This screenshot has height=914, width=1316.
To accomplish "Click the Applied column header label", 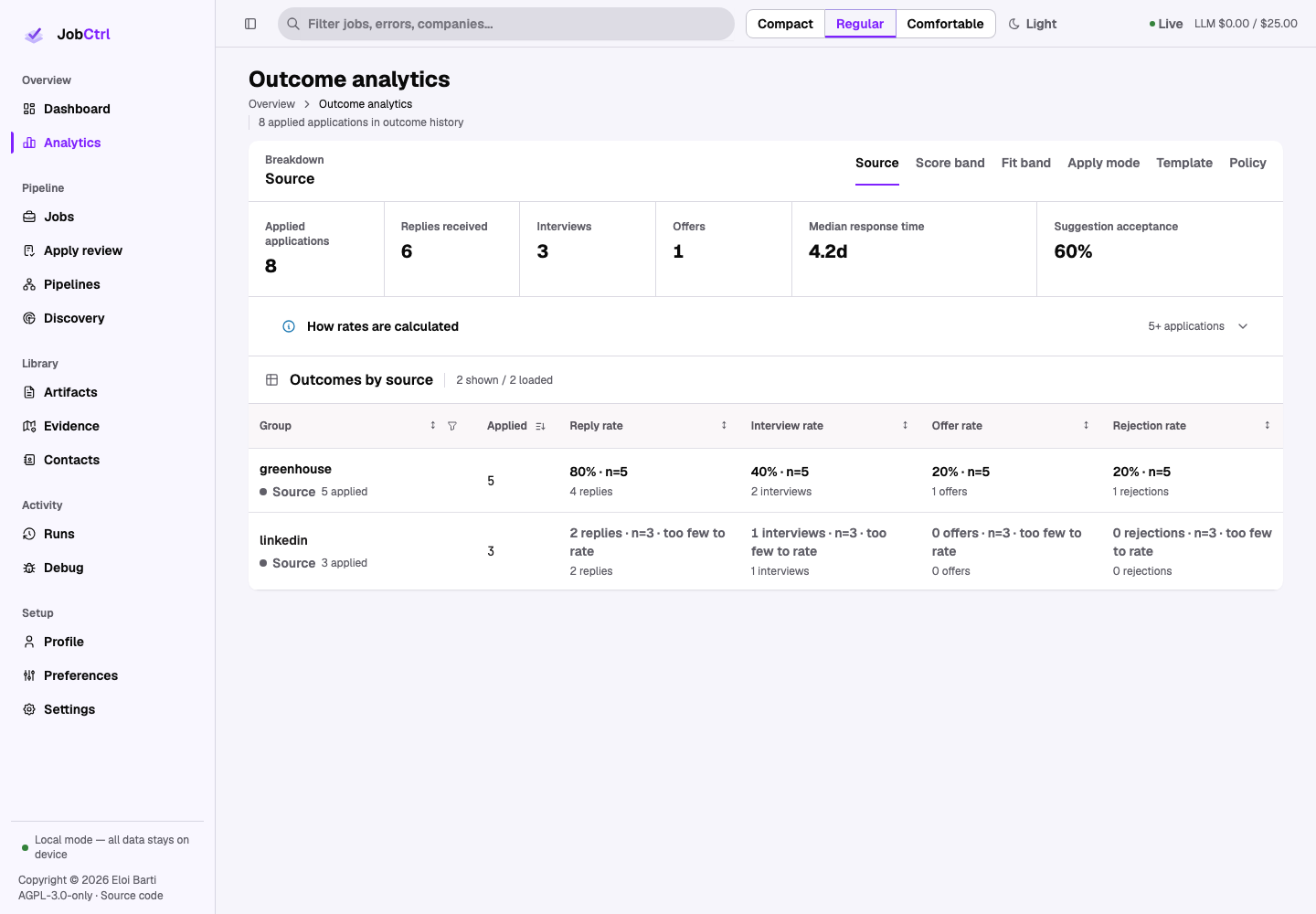I will pos(506,426).
